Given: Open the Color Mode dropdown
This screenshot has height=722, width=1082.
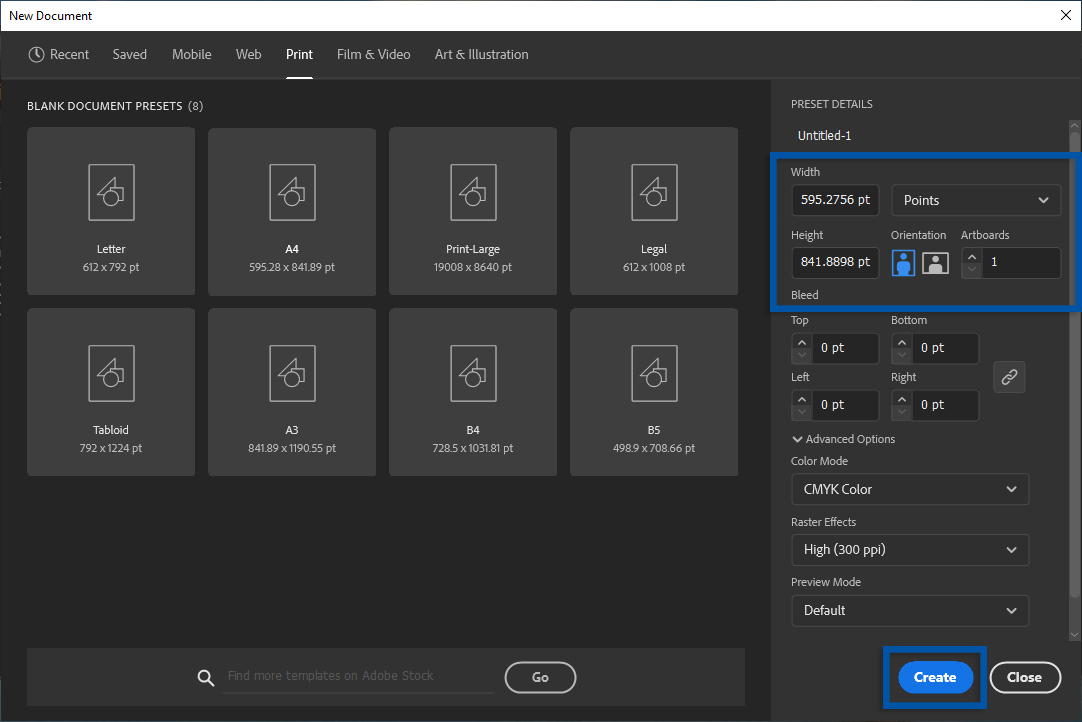Looking at the screenshot, I should click(909, 489).
